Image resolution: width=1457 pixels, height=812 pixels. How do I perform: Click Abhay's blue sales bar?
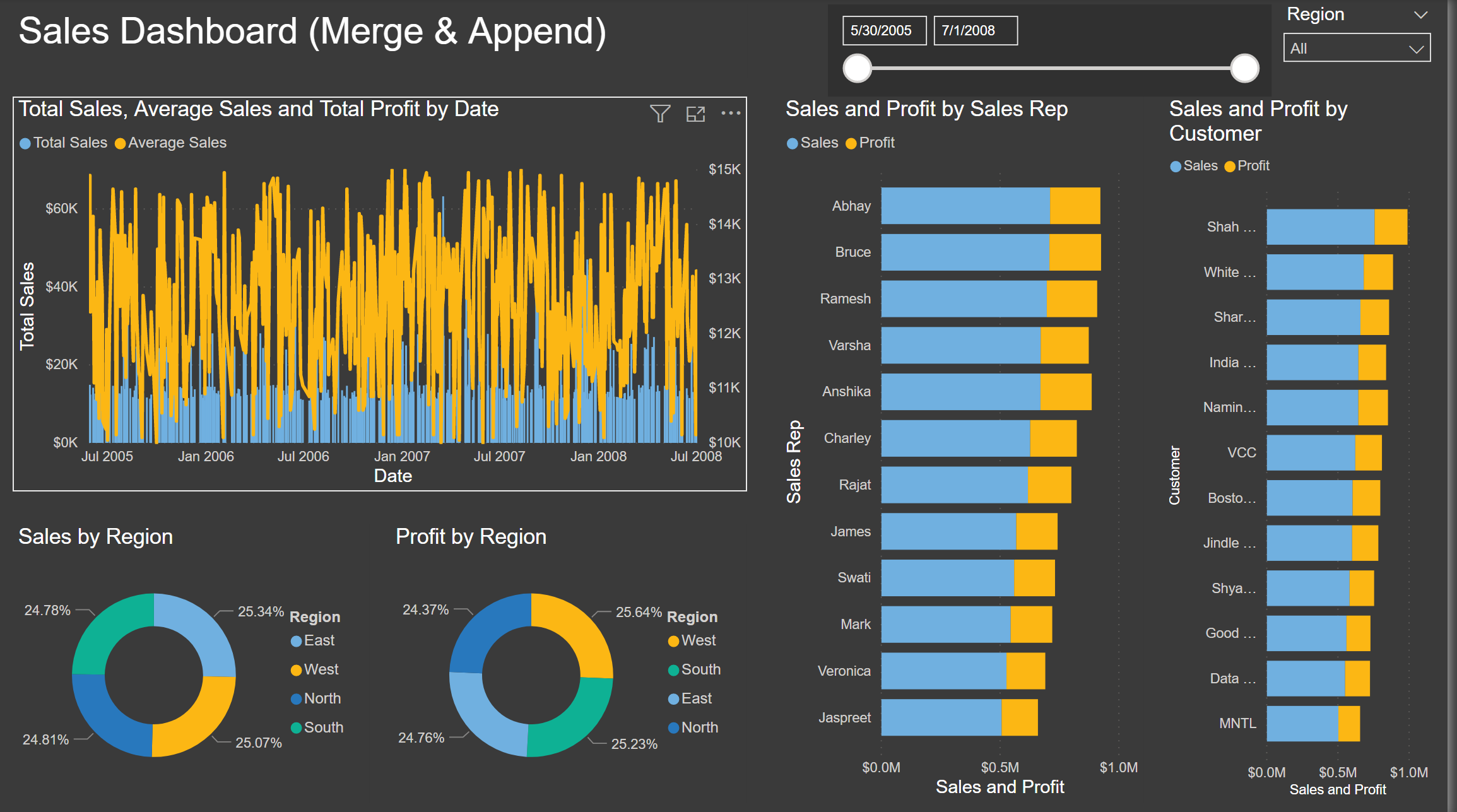pyautogui.click(x=965, y=206)
